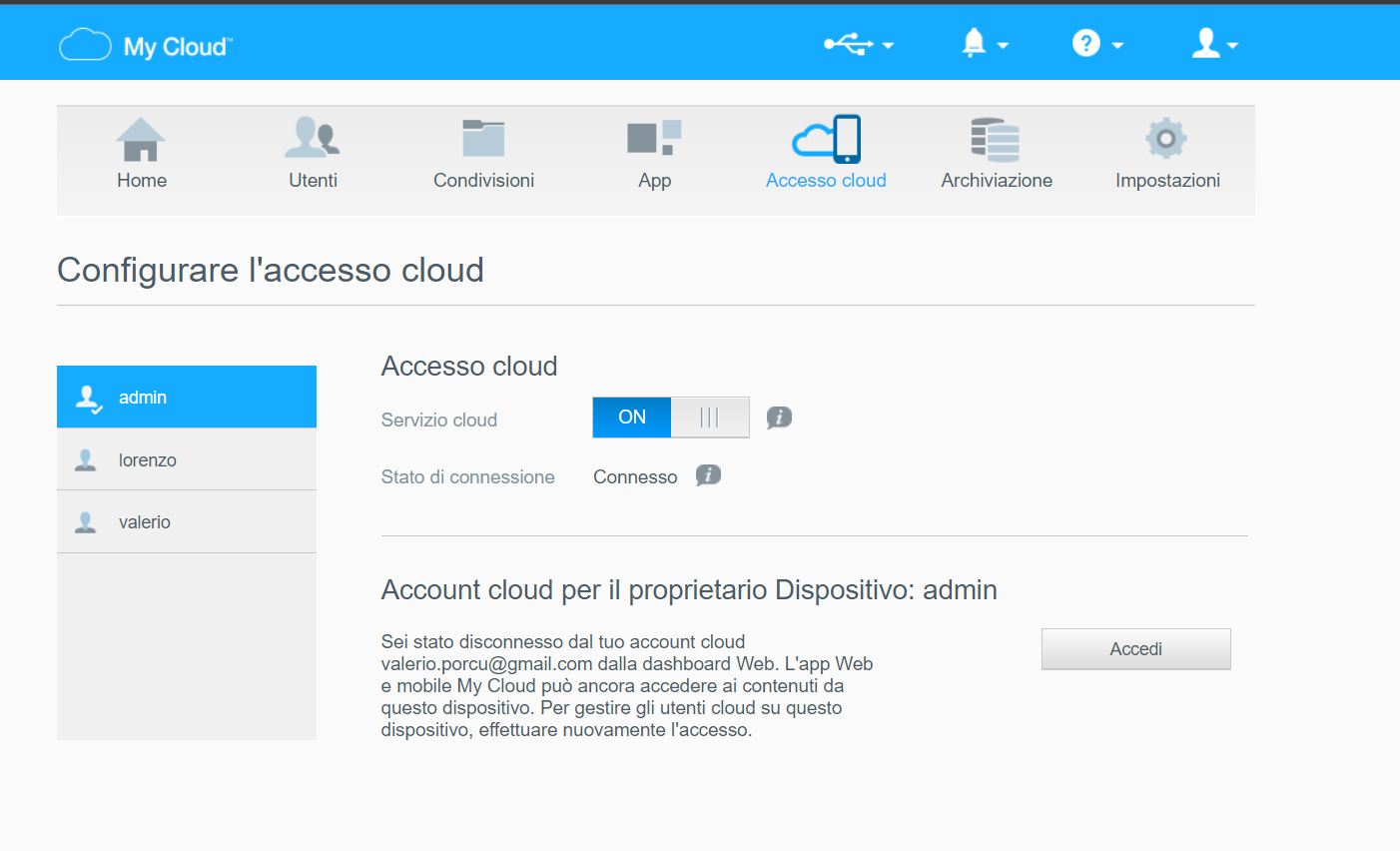This screenshot has width=1400, height=851.
Task: Open the USB devices menu icon
Action: click(848, 44)
